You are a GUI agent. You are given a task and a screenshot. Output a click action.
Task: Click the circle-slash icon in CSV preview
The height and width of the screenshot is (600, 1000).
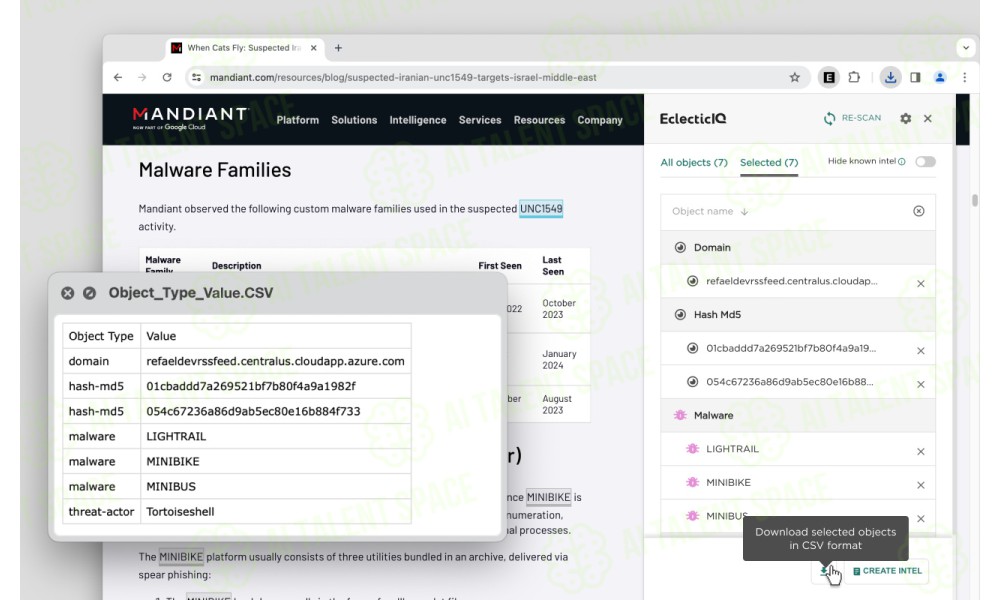pos(89,293)
